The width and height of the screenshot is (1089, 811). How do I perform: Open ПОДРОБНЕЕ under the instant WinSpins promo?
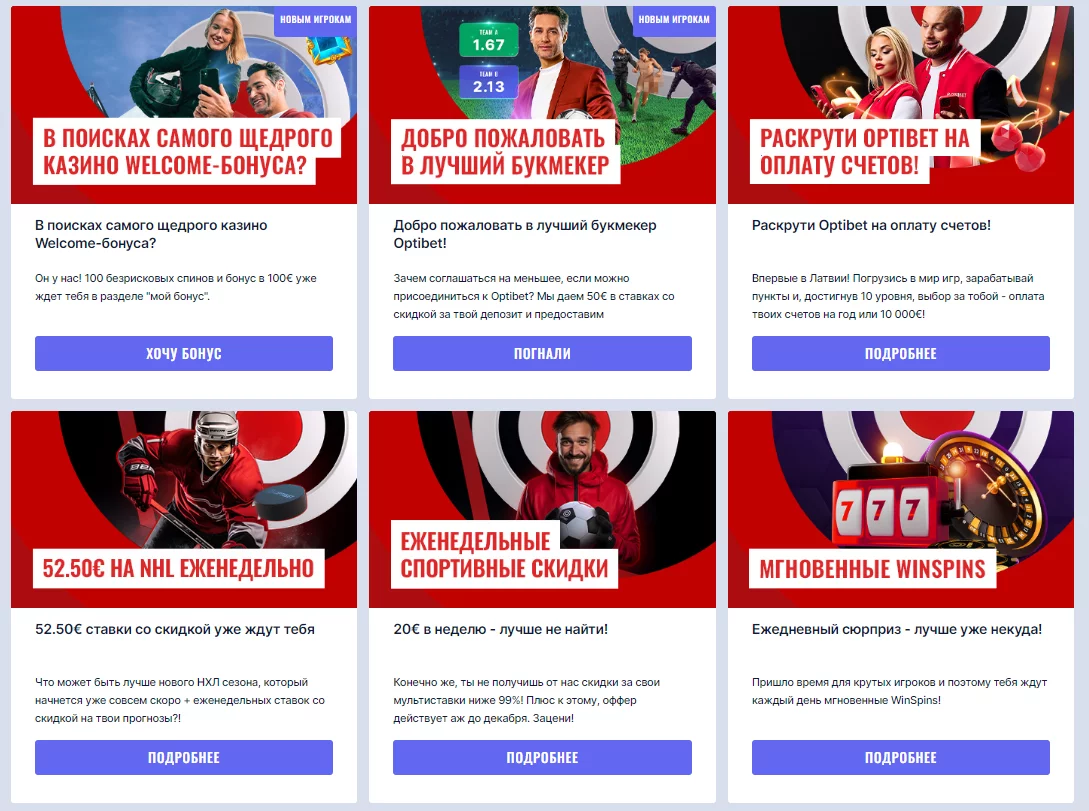click(x=901, y=758)
